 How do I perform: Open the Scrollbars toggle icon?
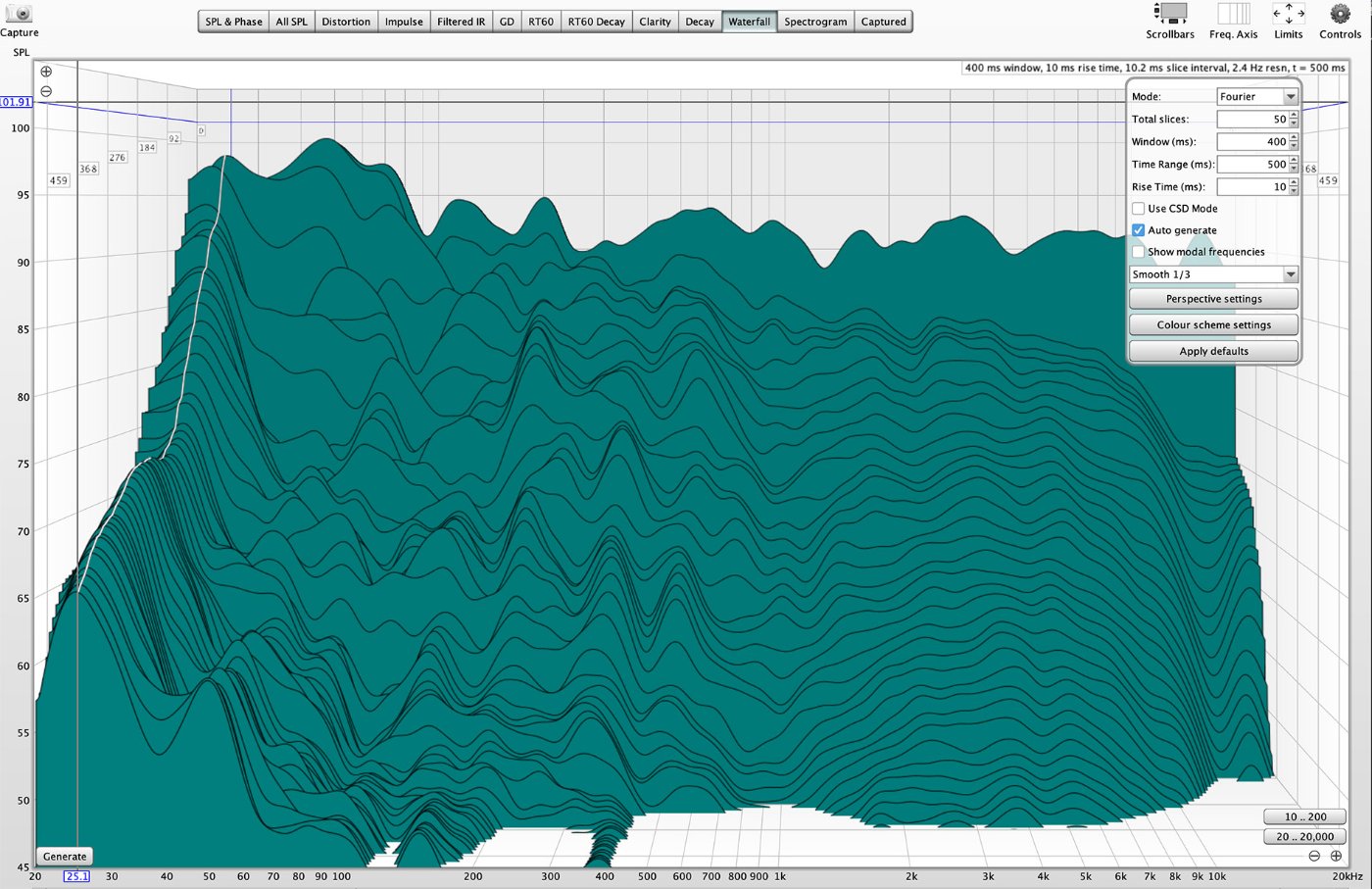[x=1170, y=13]
